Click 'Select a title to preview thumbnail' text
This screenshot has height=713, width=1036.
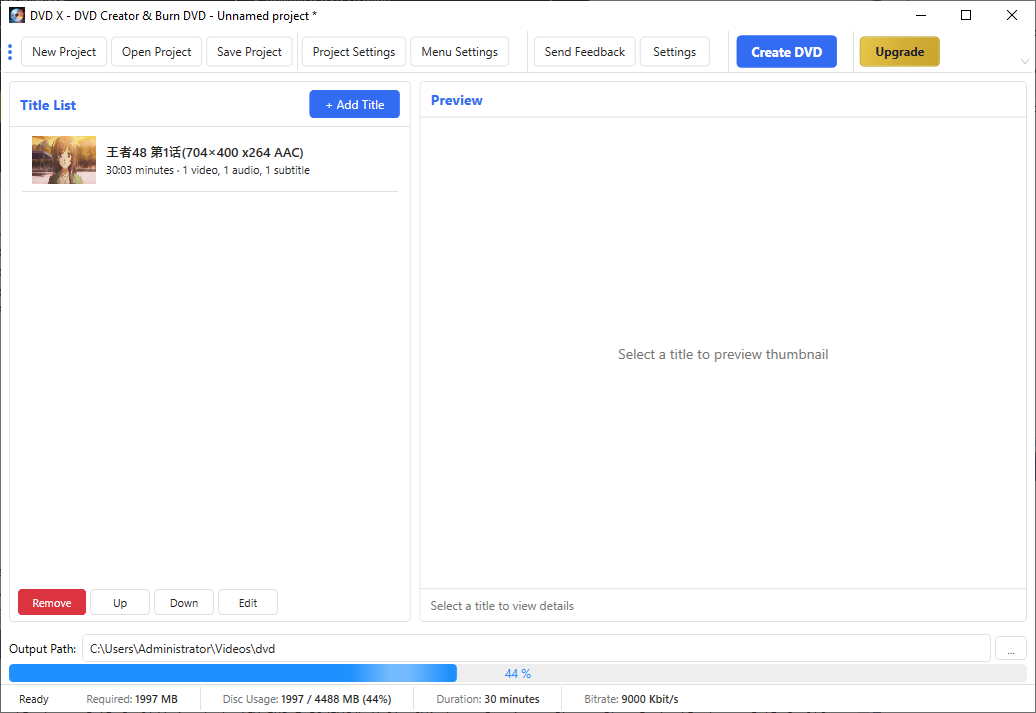click(723, 354)
